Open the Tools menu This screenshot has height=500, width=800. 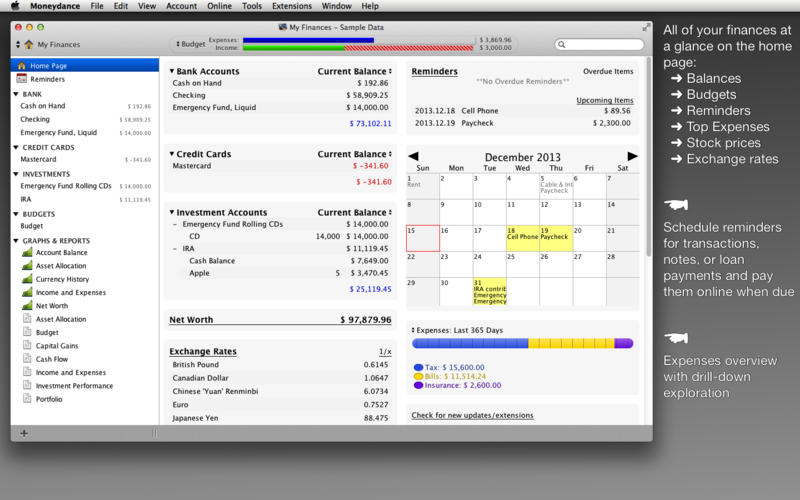252,6
